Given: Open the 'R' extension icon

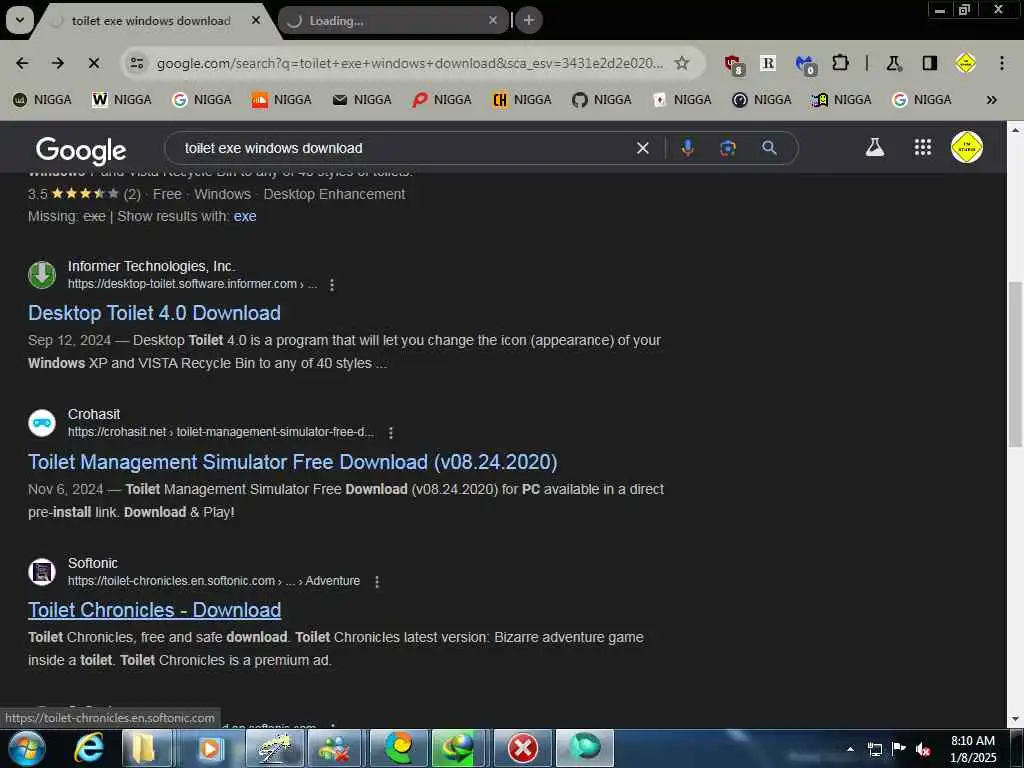Looking at the screenshot, I should (768, 63).
